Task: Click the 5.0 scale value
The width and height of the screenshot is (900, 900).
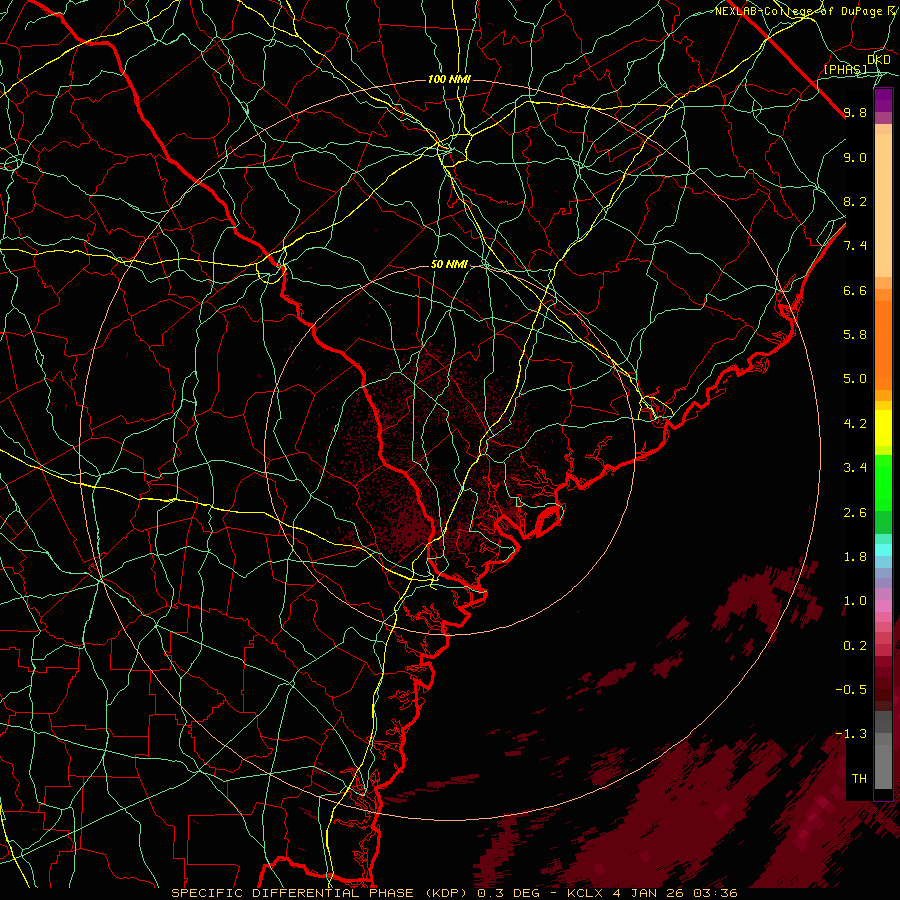Action: [855, 379]
